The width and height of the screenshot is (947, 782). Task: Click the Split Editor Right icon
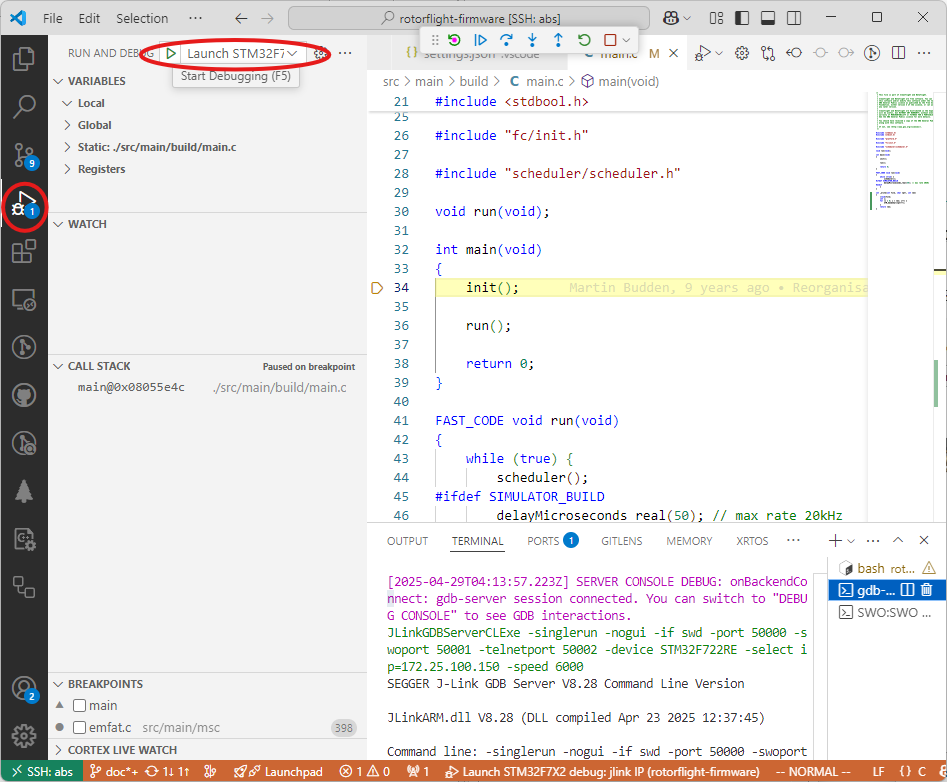(899, 53)
